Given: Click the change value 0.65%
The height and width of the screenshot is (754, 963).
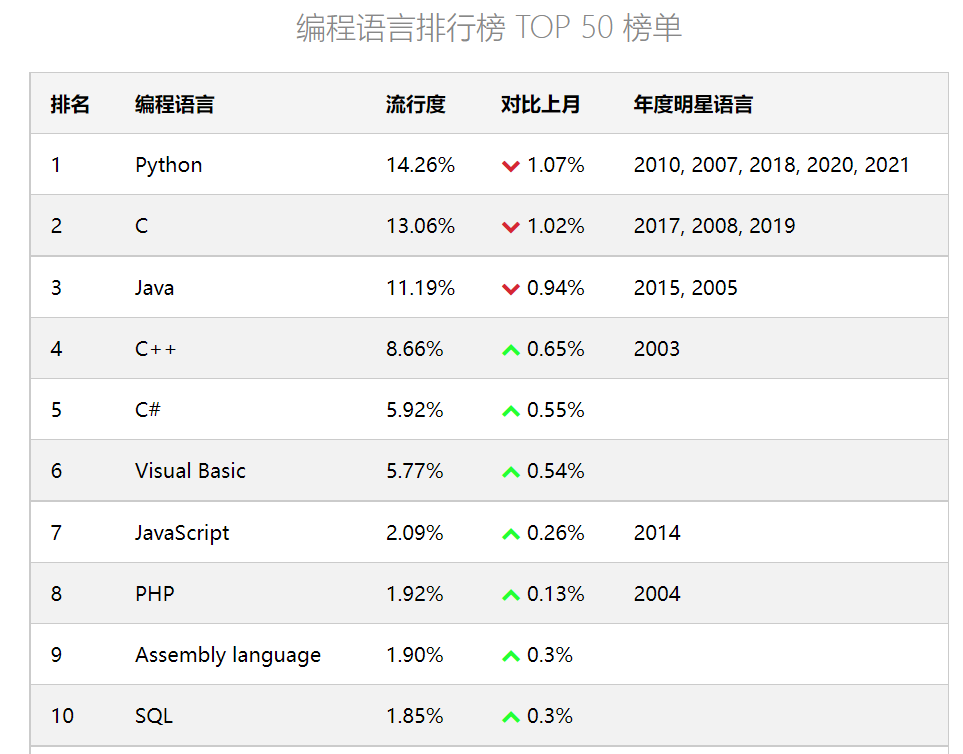Looking at the screenshot, I should click(556, 349).
